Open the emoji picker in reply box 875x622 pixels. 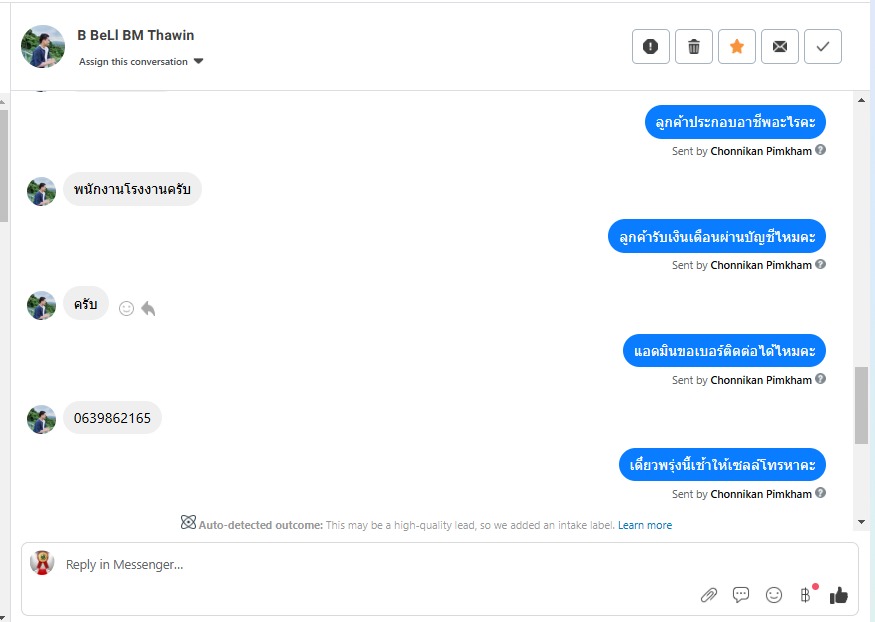[773, 595]
